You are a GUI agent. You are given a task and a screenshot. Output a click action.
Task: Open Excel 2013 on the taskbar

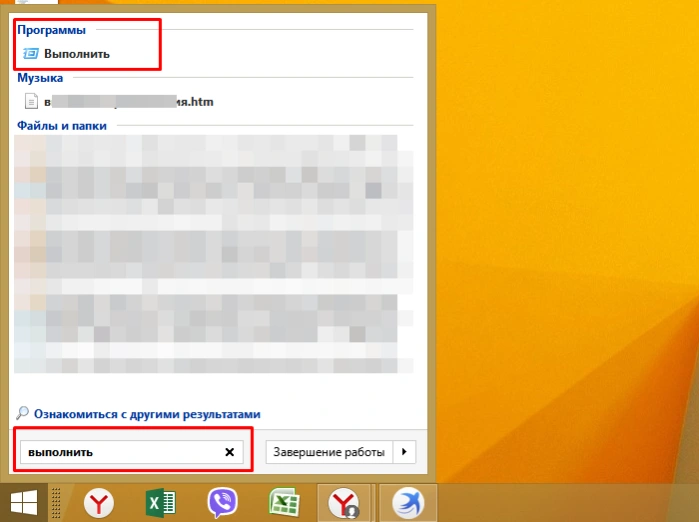161,503
